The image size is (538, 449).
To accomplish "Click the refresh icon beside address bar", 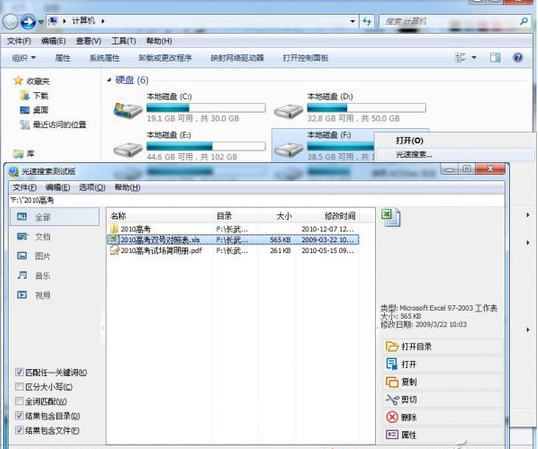I will tap(367, 22).
